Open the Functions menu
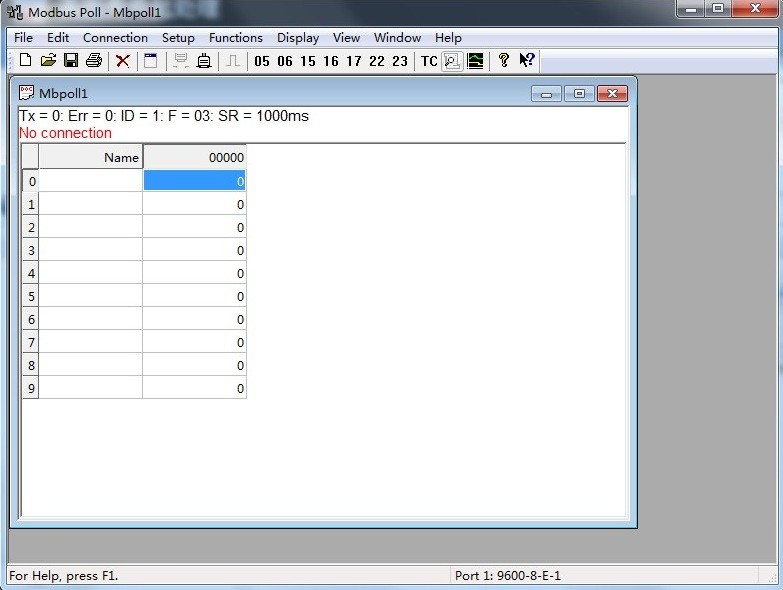Screen dimensions: 783x590 pos(236,37)
